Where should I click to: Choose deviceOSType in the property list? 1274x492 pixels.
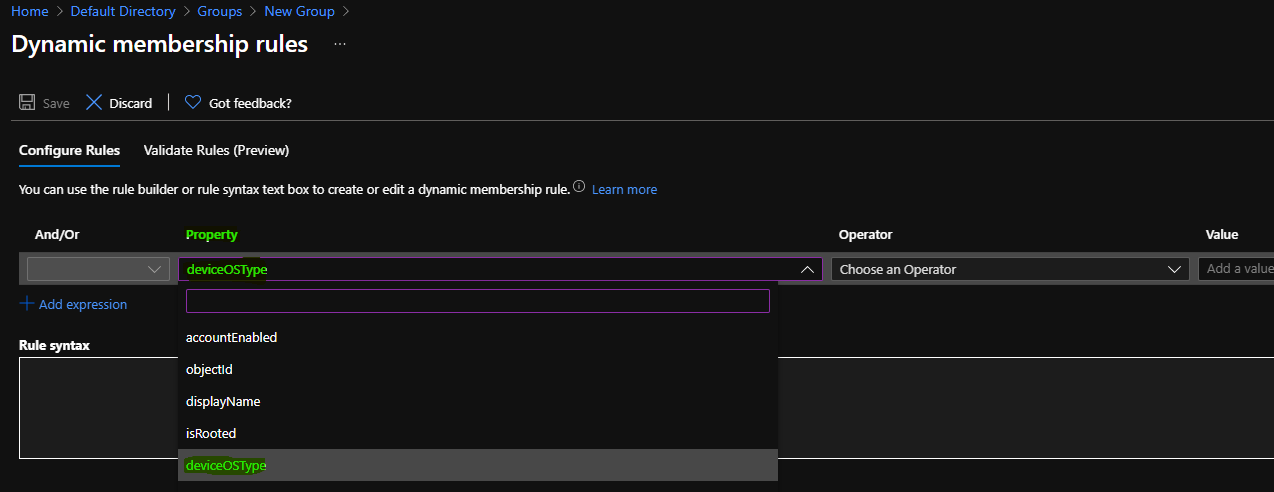click(478, 465)
